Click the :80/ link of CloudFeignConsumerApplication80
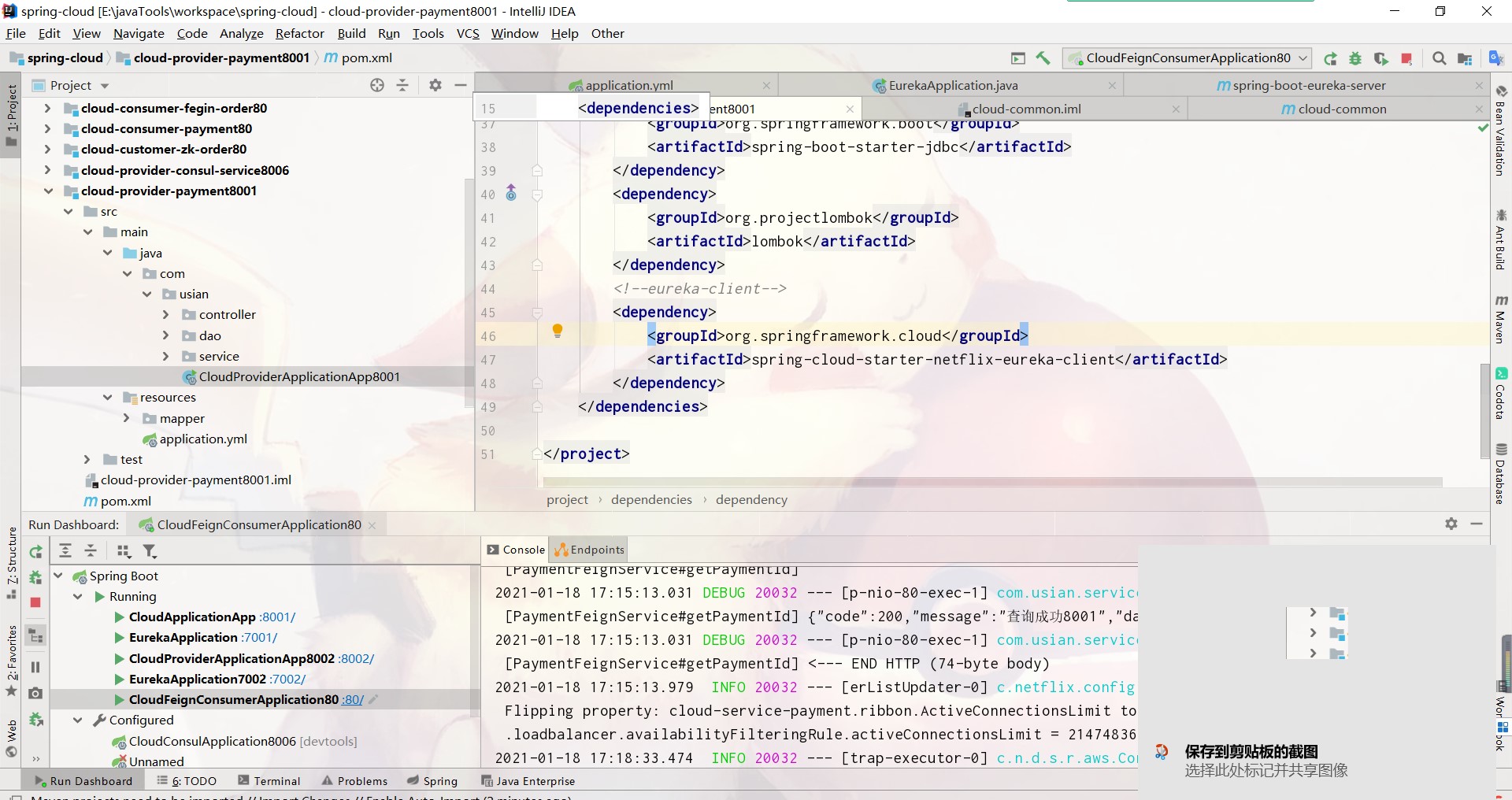Viewport: 1512px width, 800px height. 353,700
